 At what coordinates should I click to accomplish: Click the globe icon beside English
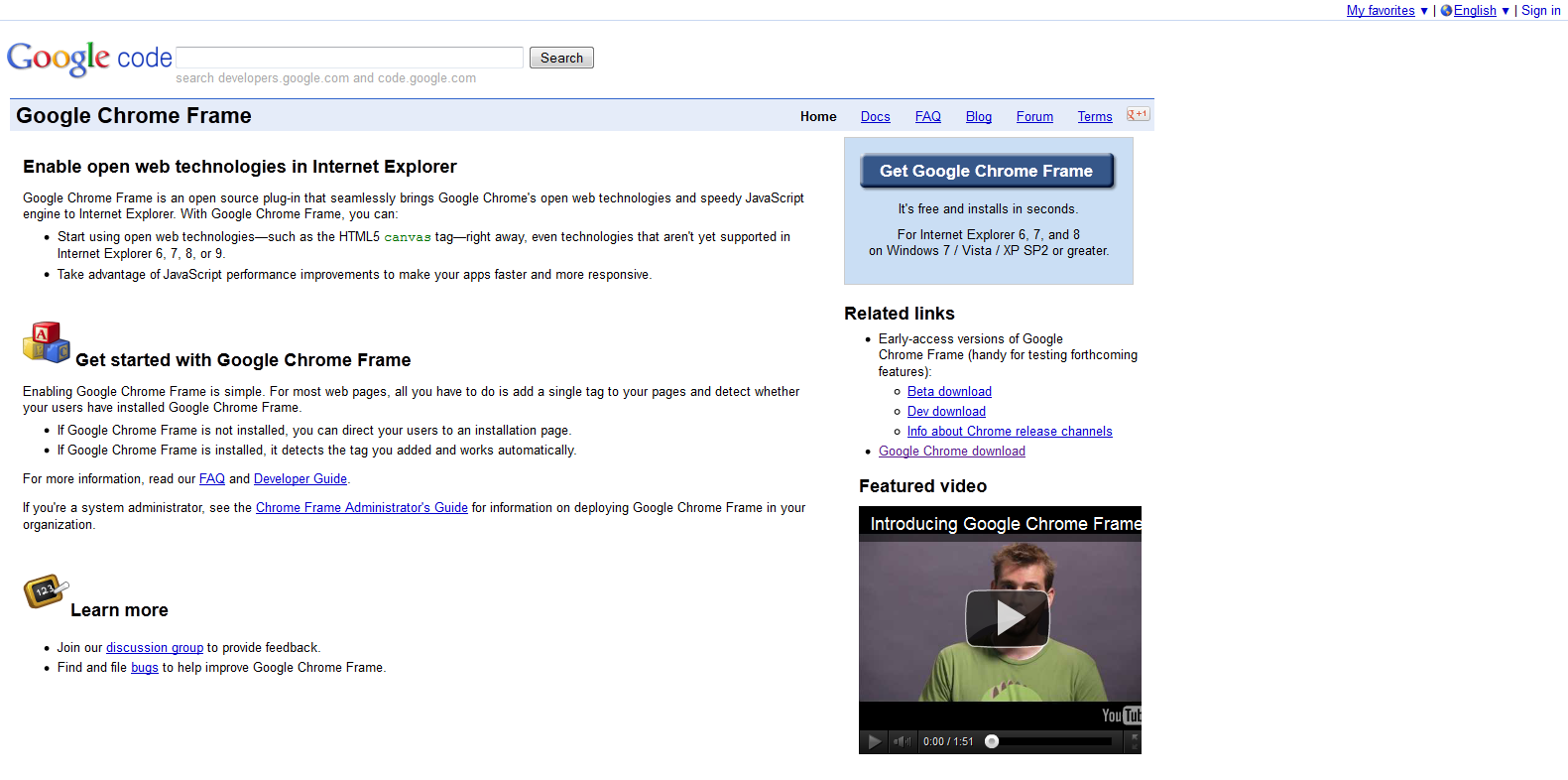click(x=1446, y=11)
